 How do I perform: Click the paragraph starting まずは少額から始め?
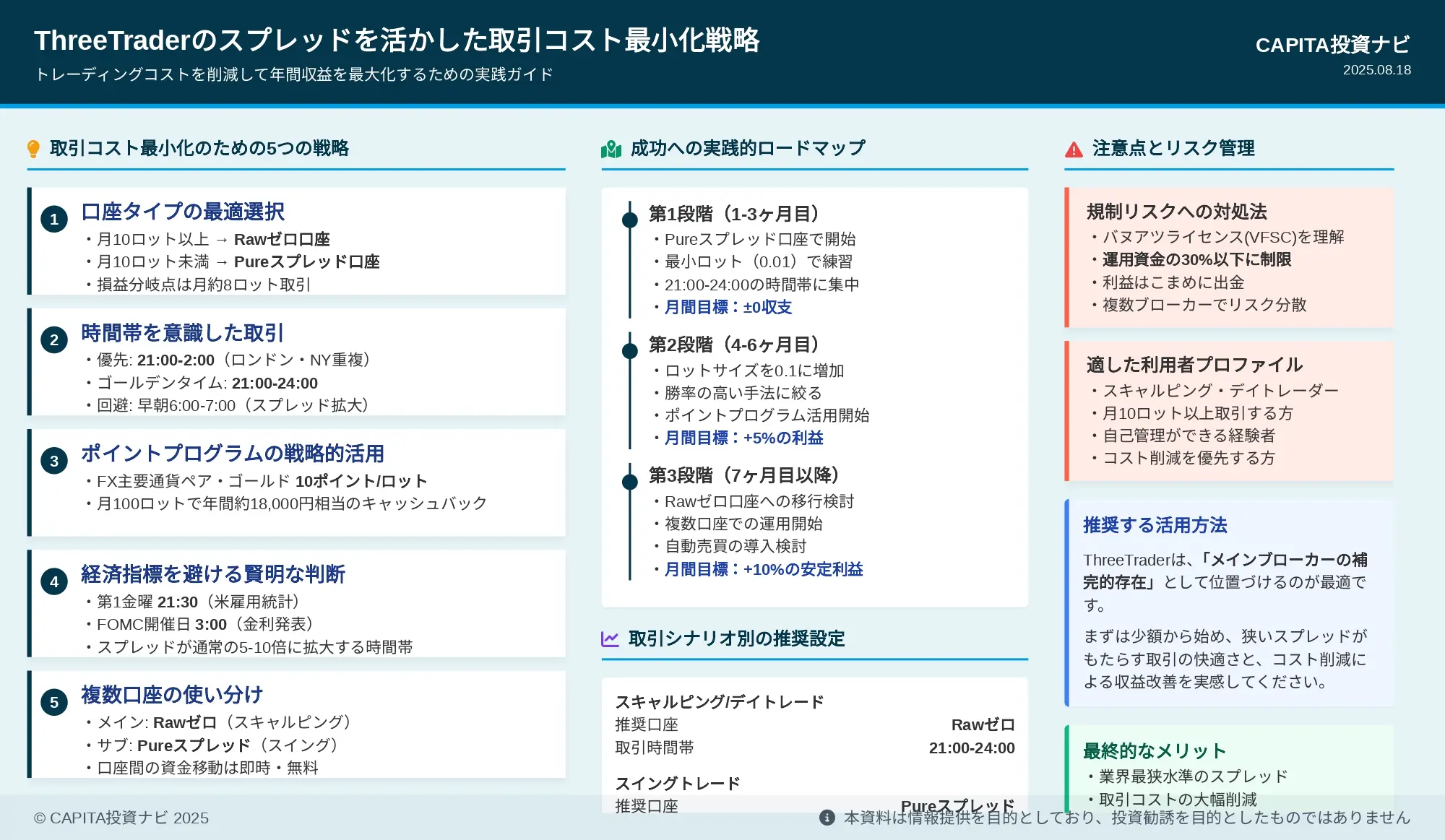point(1225,659)
